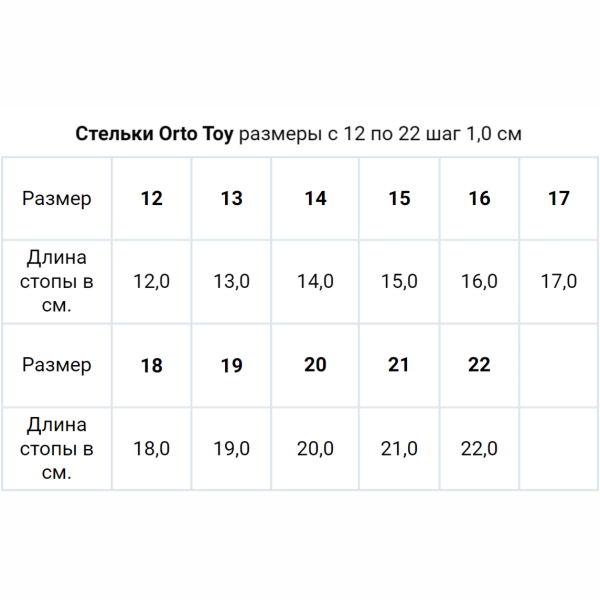Viewport: 600px width, 600px height.
Task: Select the bold size 21 header cell
Action: click(x=399, y=365)
